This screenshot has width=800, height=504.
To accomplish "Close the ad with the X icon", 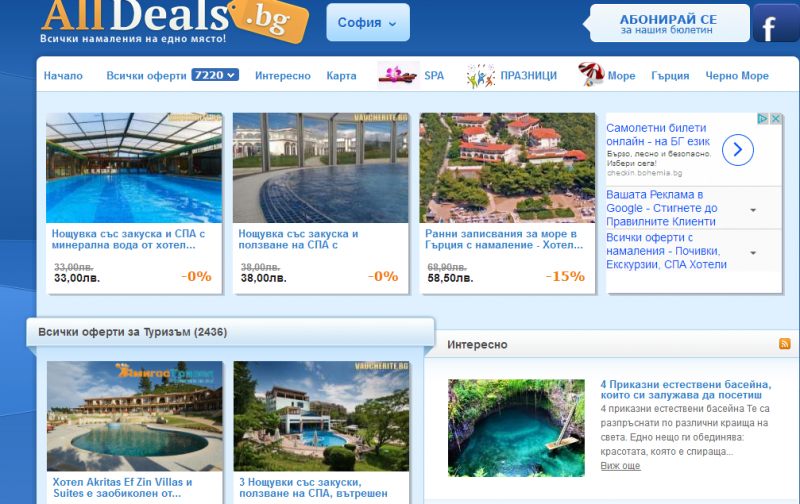I will (x=776, y=118).
